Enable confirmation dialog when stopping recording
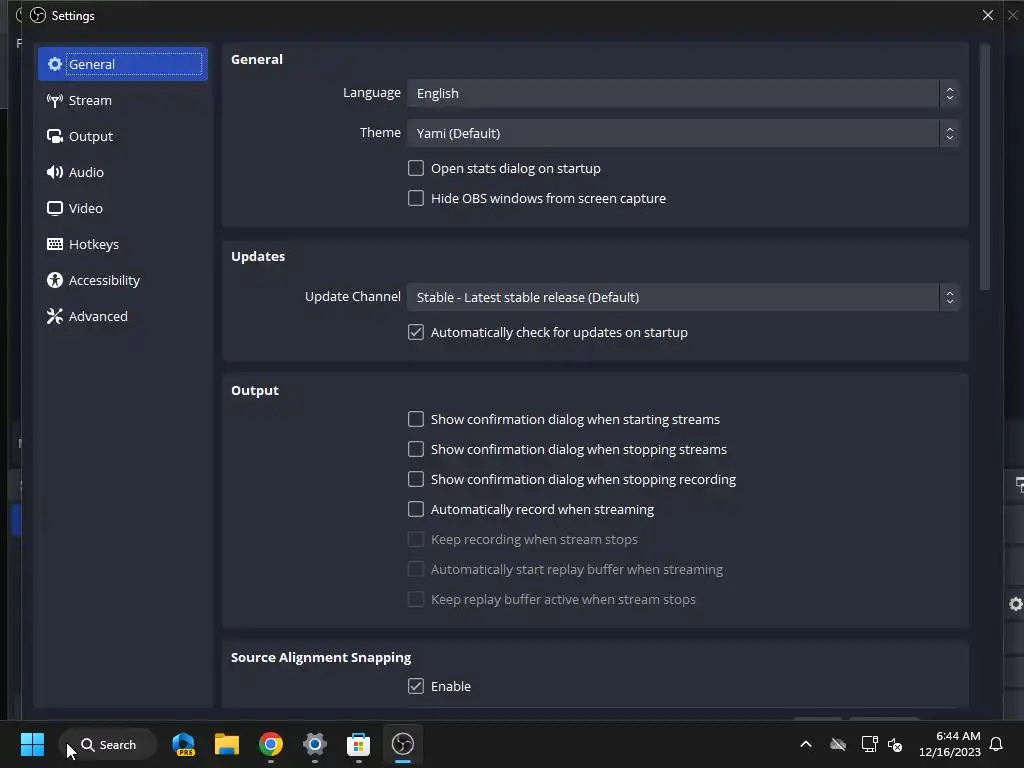1024x768 pixels. click(415, 479)
